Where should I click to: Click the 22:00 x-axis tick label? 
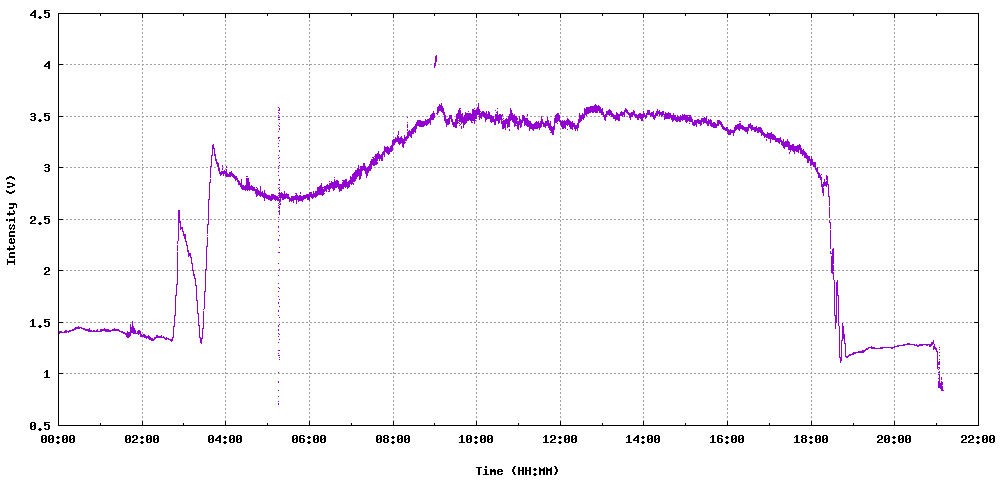click(x=978, y=439)
